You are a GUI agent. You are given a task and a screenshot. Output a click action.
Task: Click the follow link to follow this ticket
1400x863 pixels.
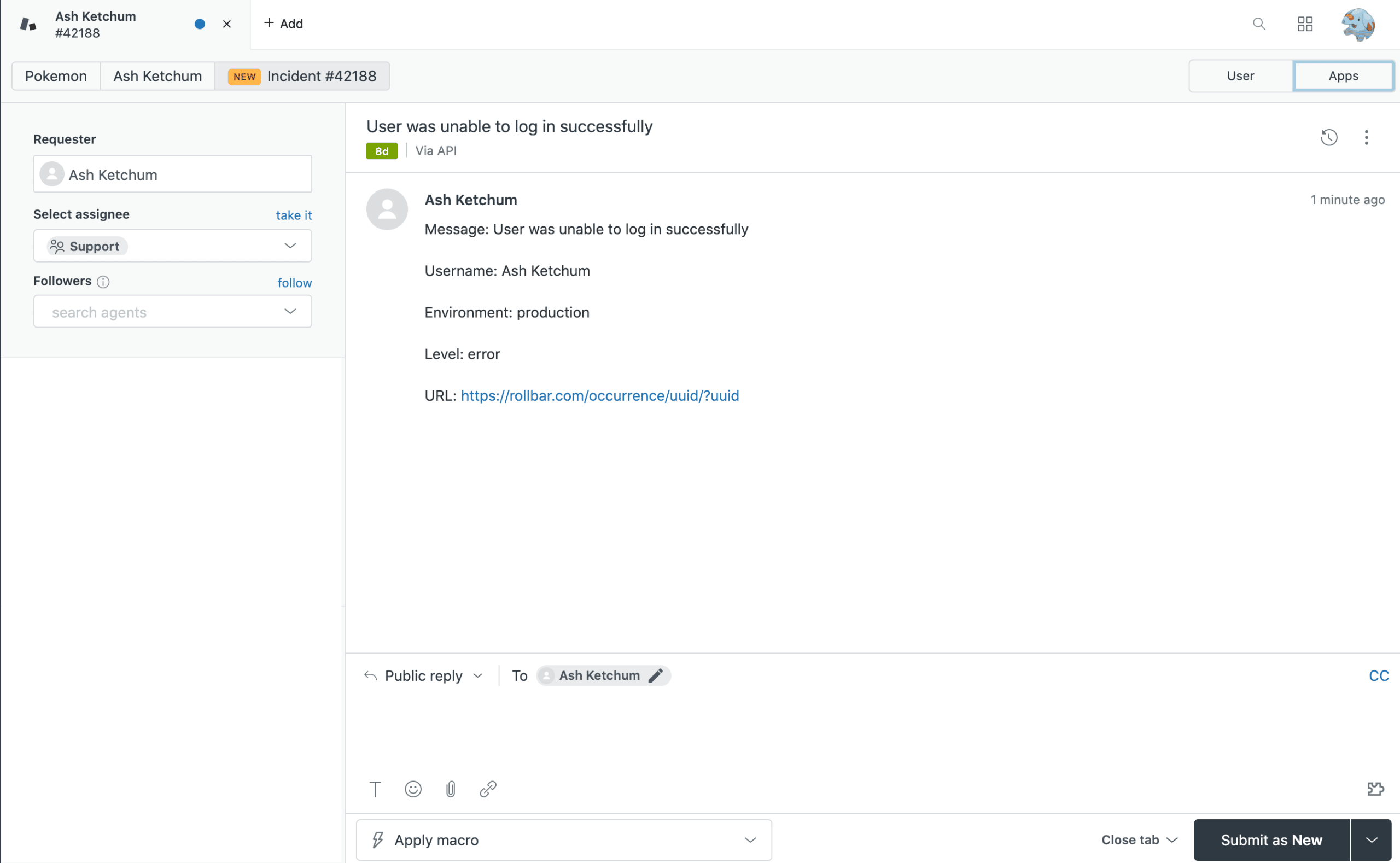click(x=295, y=282)
